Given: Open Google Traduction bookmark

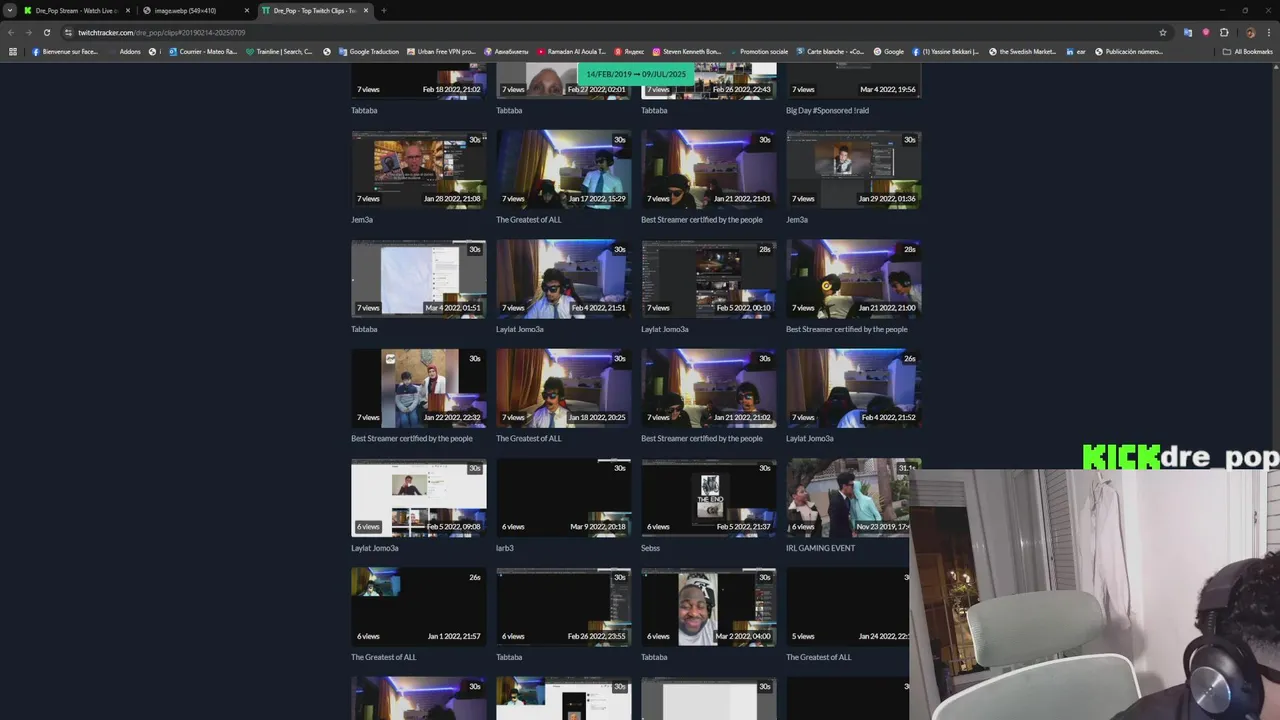Looking at the screenshot, I should coord(369,51).
